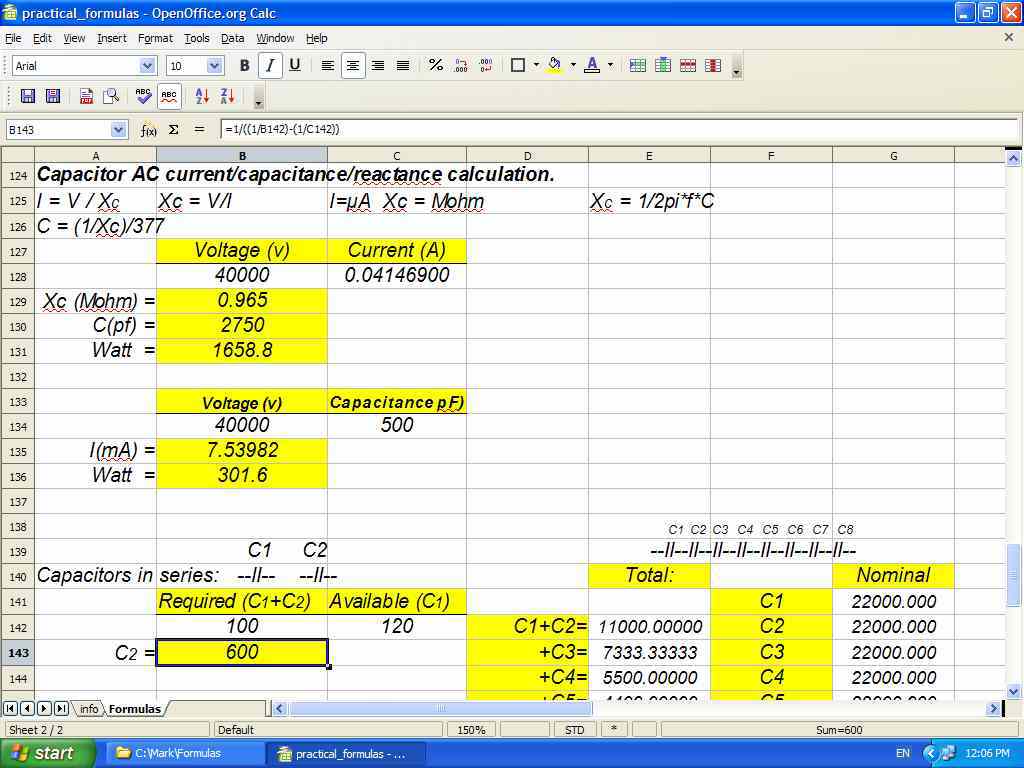Image resolution: width=1024 pixels, height=768 pixels.
Task: Toggle italic formatting off
Action: [x=269, y=65]
